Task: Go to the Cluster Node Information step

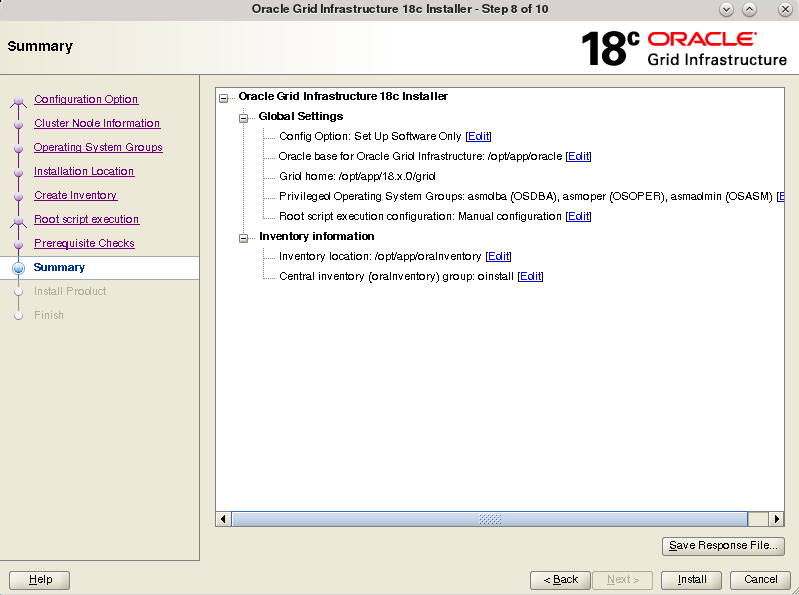Action: 97,123
